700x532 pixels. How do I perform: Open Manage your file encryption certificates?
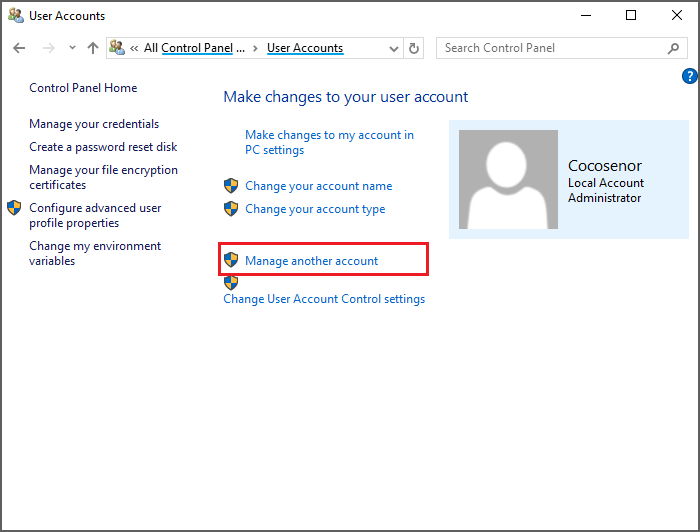[104, 177]
